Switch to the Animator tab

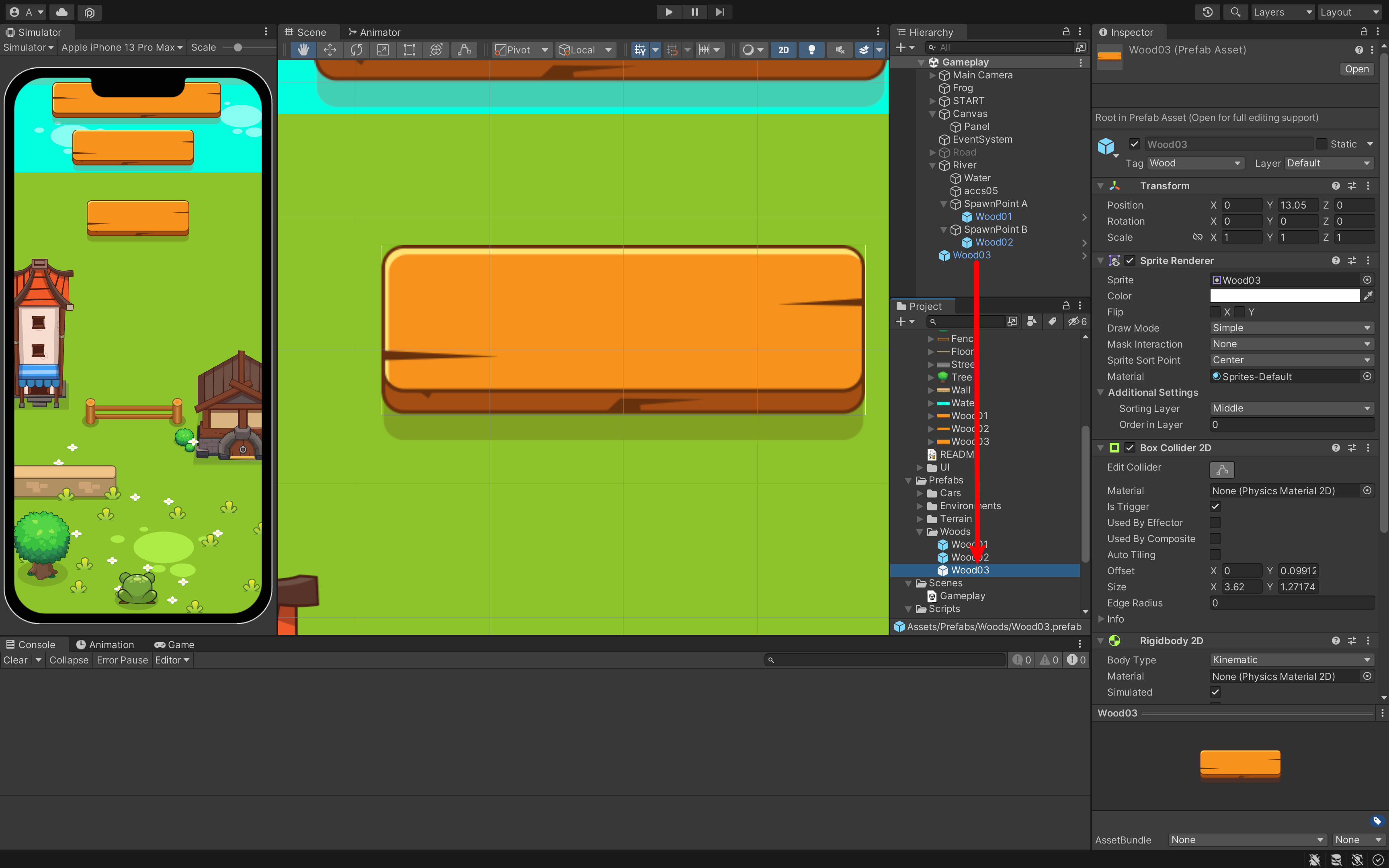(374, 32)
